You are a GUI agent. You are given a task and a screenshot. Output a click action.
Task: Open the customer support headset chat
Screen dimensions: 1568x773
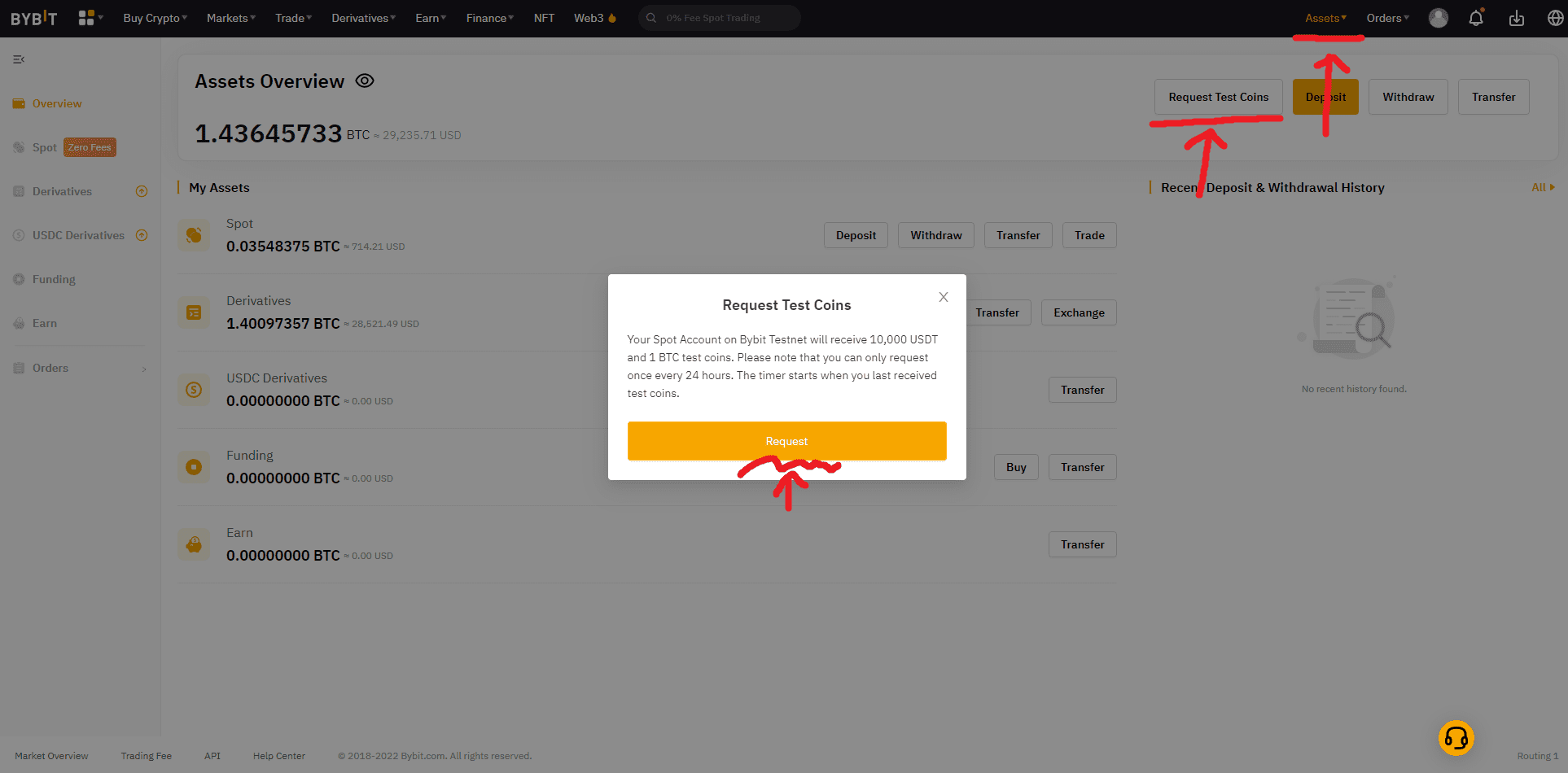coord(1456,738)
